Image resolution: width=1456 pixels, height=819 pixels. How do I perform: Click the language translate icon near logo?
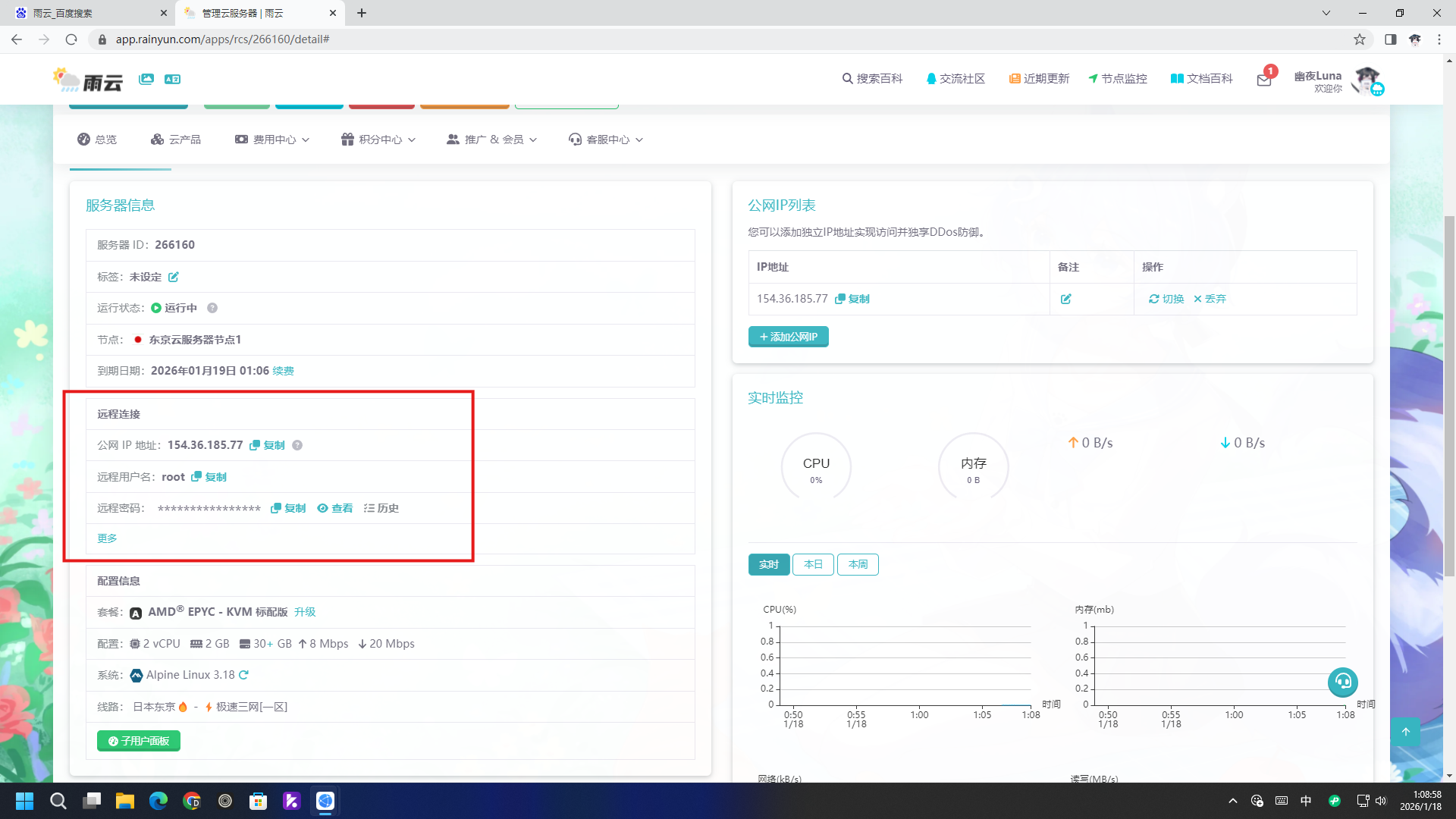(172, 79)
